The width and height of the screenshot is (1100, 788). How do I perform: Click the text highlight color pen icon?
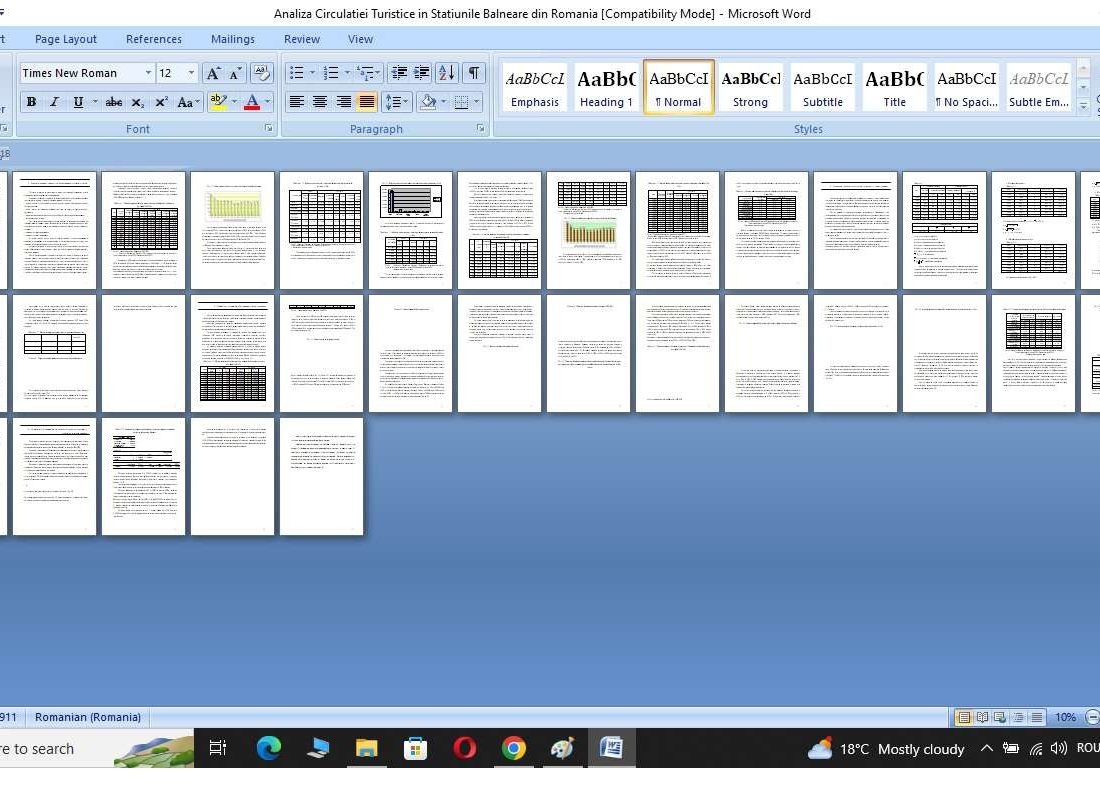coord(218,102)
